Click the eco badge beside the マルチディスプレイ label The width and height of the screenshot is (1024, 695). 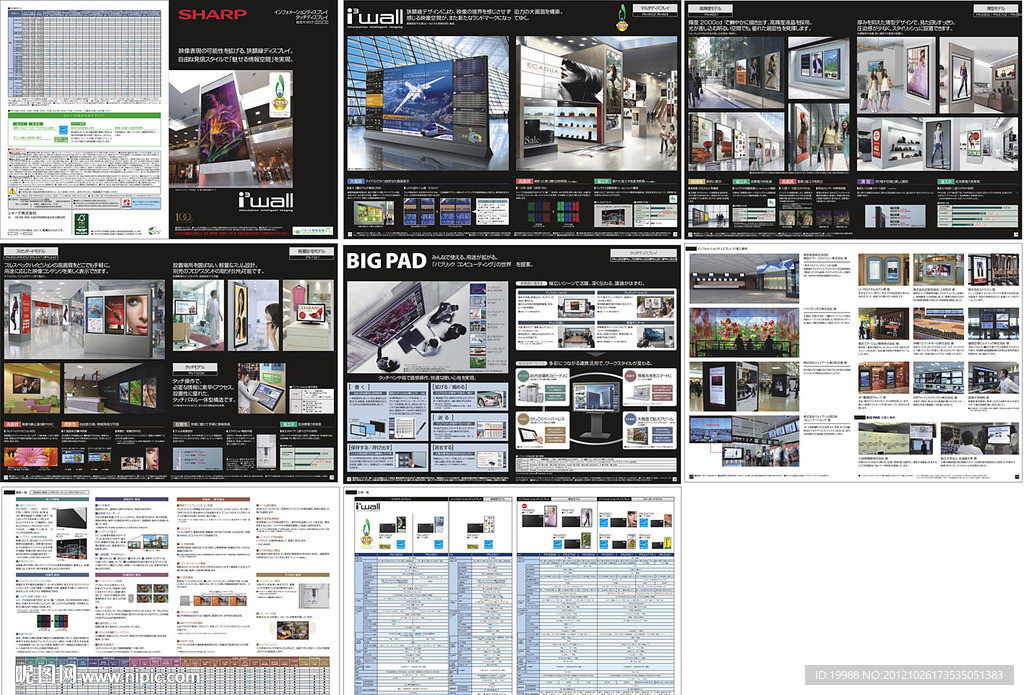[622, 18]
